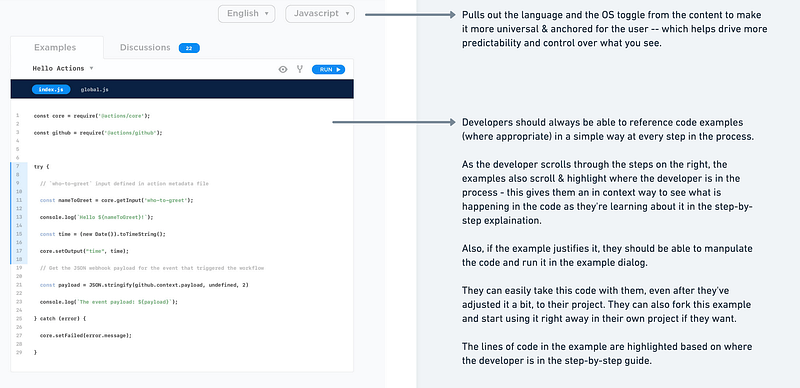Switch to the Discussions tab
Image resolution: width=800 pixels, height=388 pixels.
[x=145, y=47]
